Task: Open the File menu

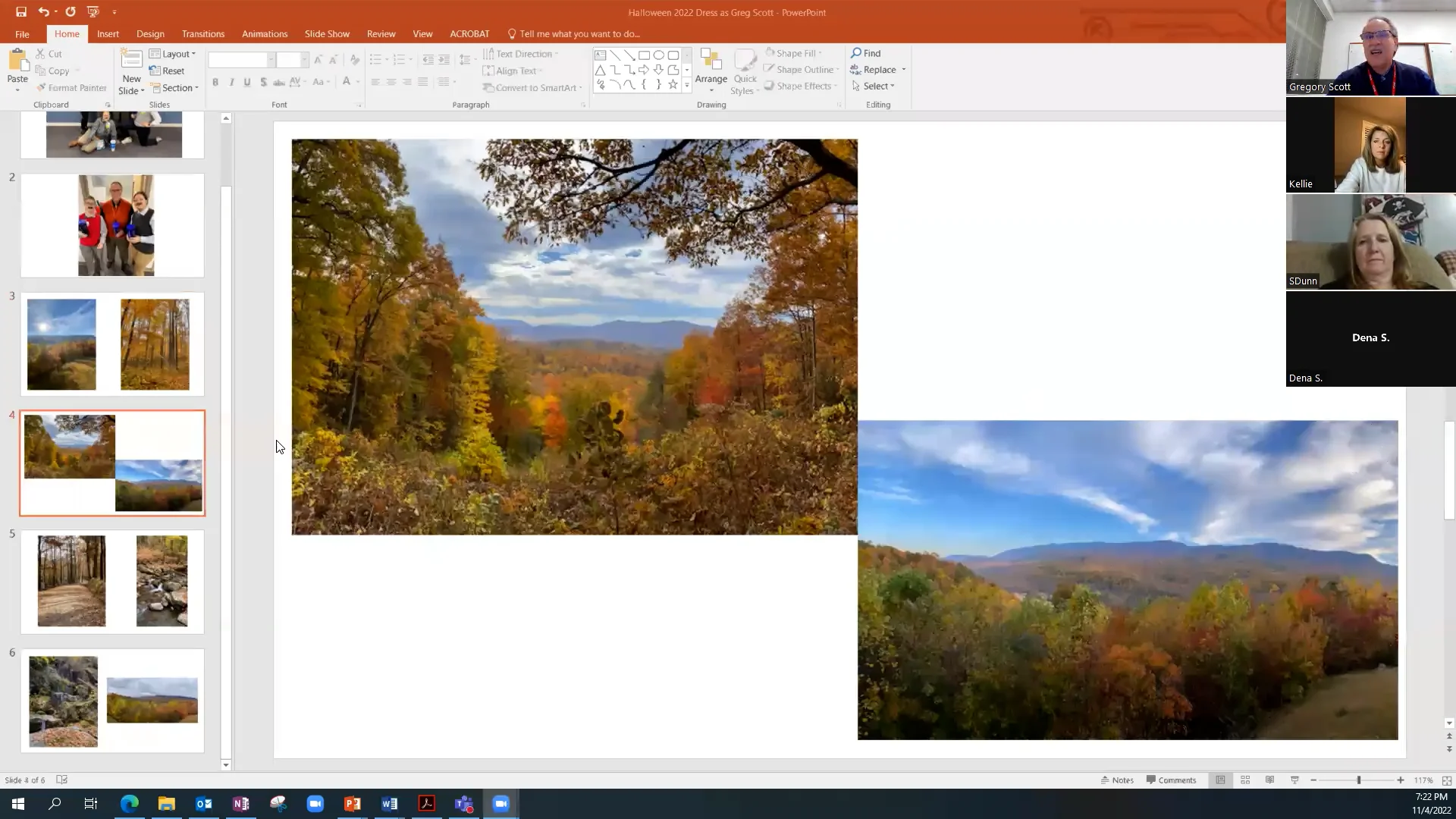Action: tap(22, 33)
